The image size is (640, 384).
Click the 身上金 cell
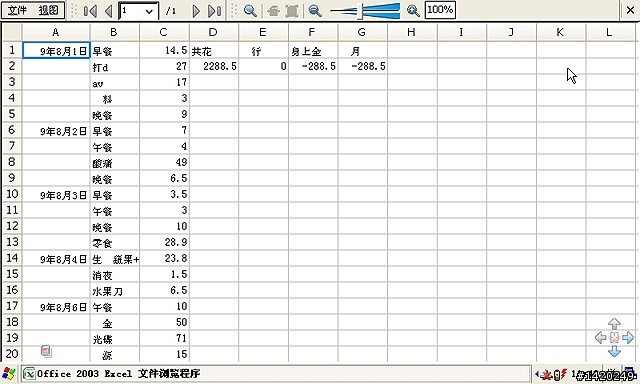tap(313, 51)
